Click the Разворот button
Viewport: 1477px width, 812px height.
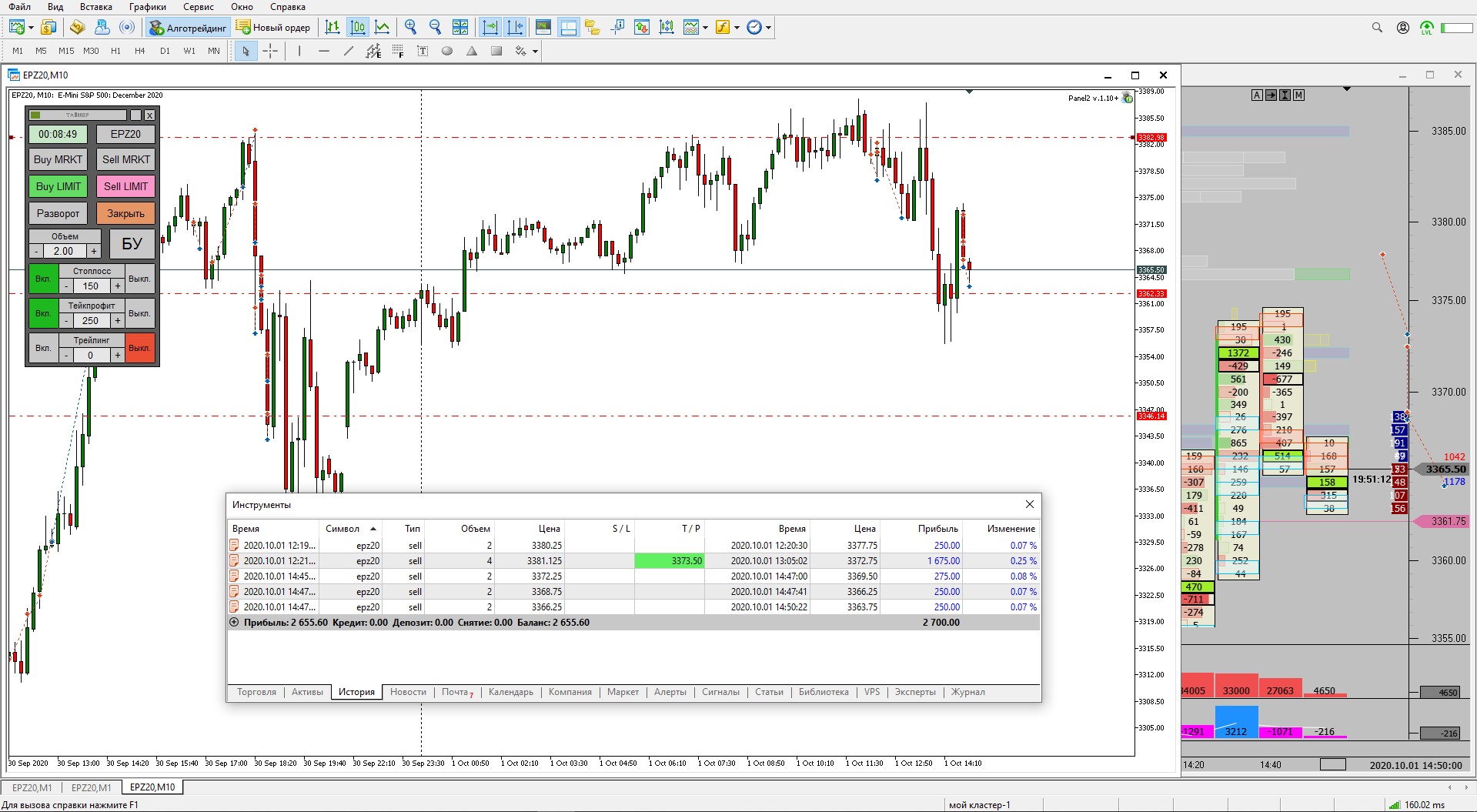[58, 213]
